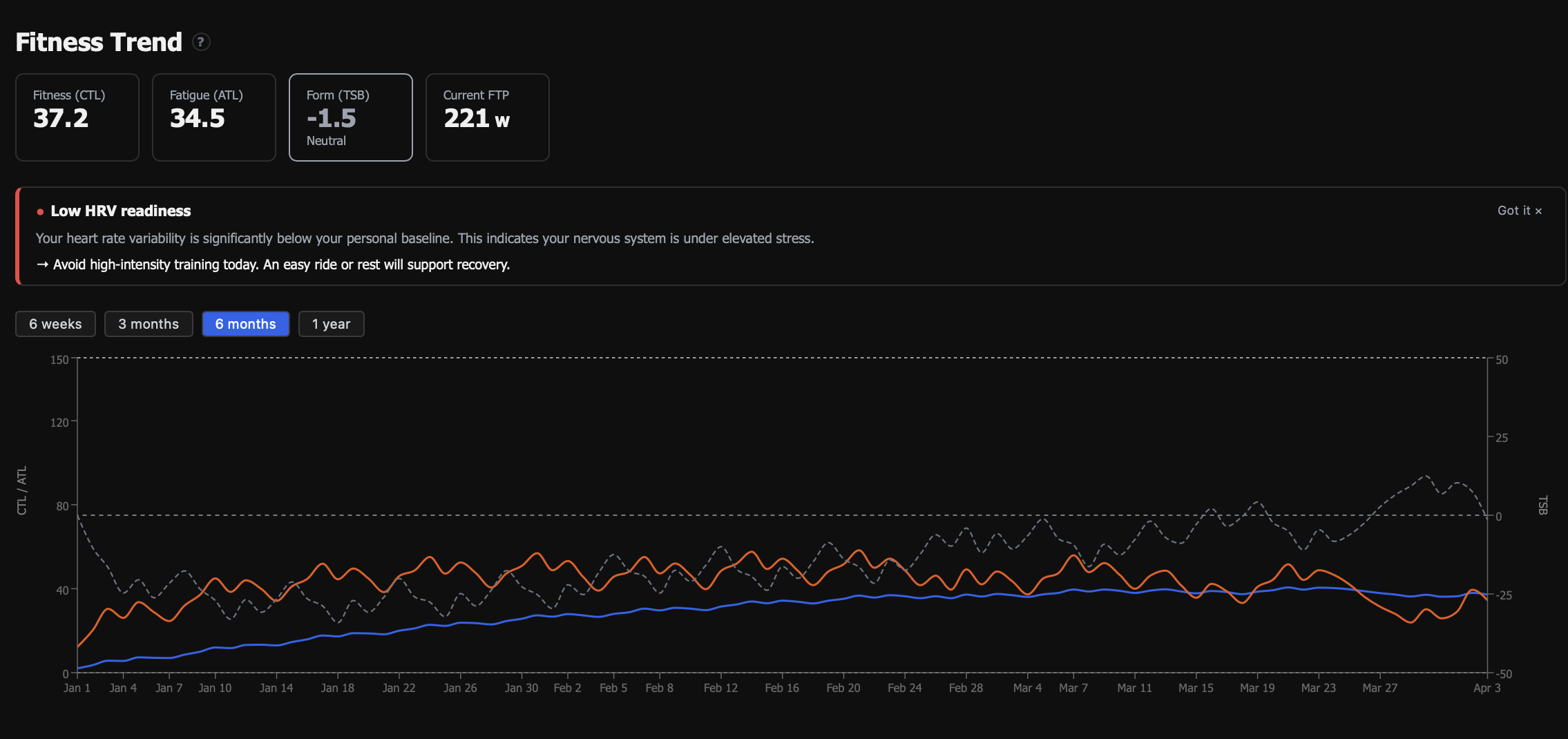Select the Fitness (CTL) stat card
The image size is (1568, 739).
coord(77,117)
